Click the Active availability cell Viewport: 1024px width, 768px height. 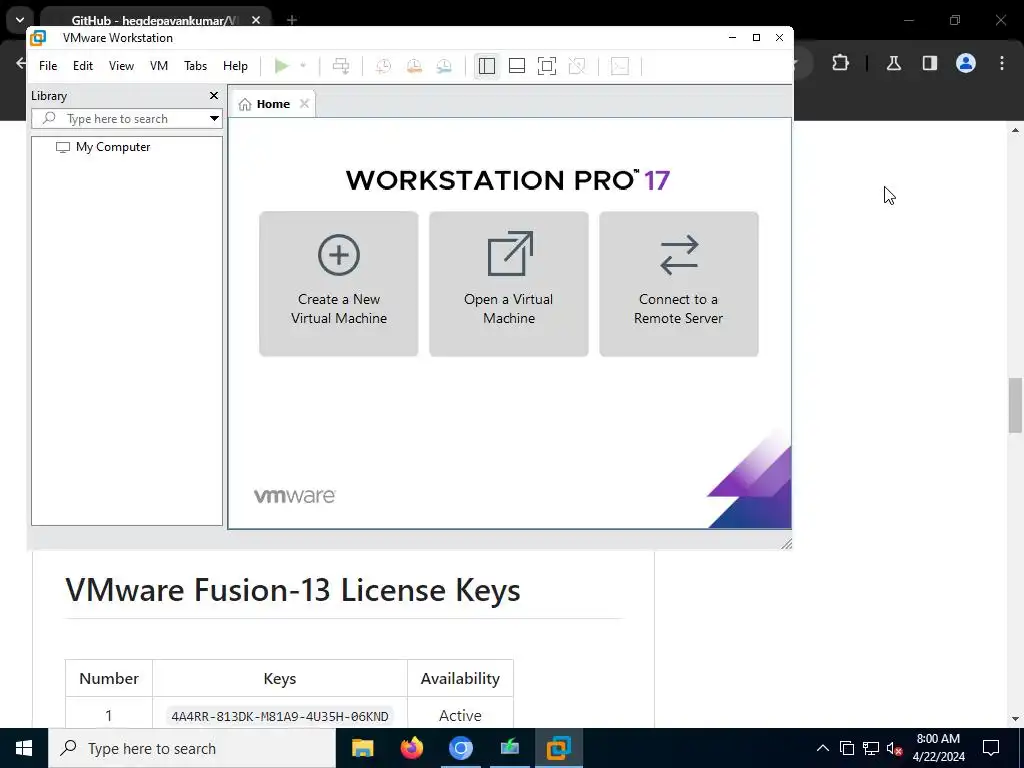point(460,716)
